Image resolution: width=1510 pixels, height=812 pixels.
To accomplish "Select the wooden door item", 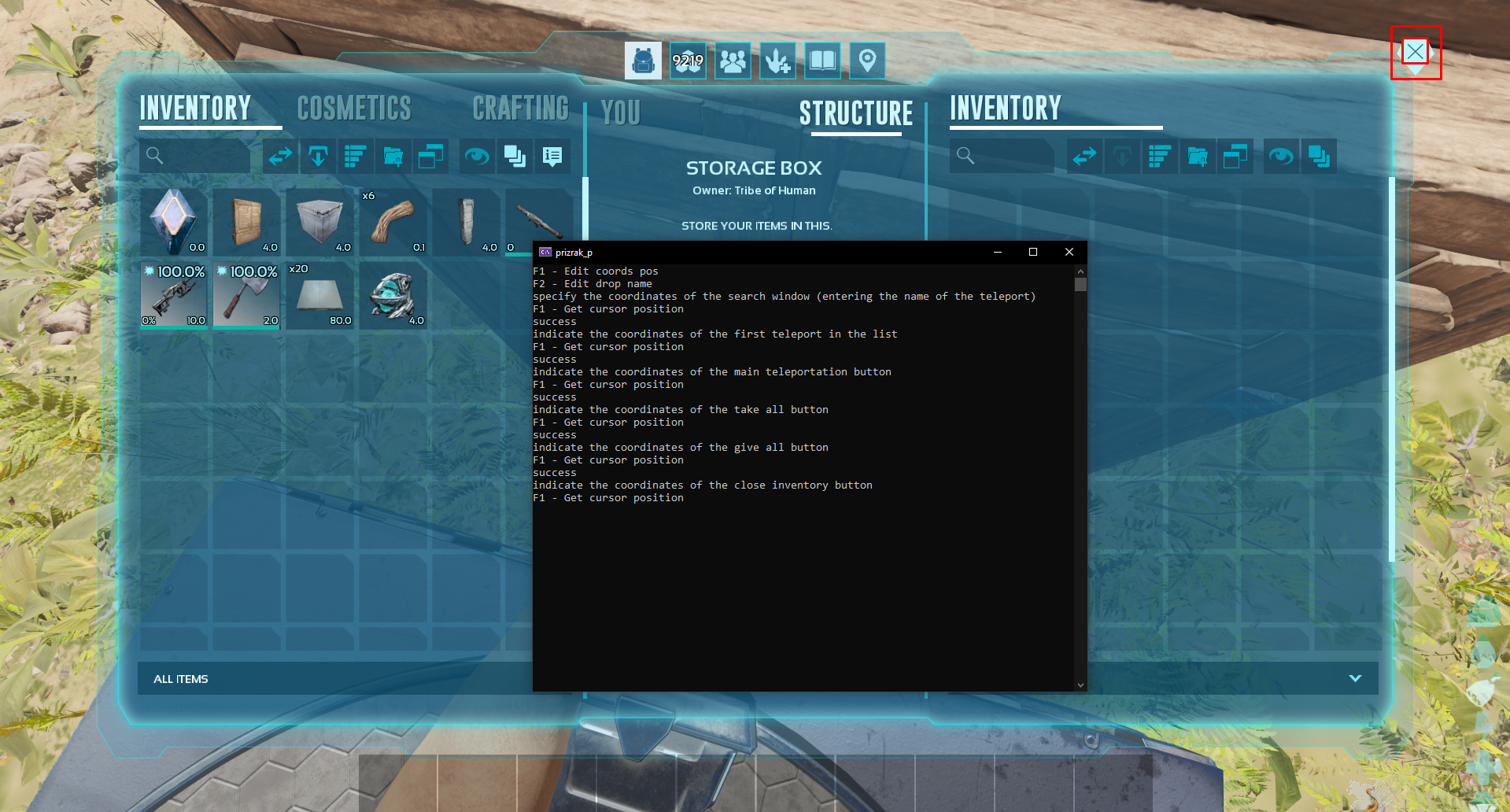I will (x=246, y=222).
